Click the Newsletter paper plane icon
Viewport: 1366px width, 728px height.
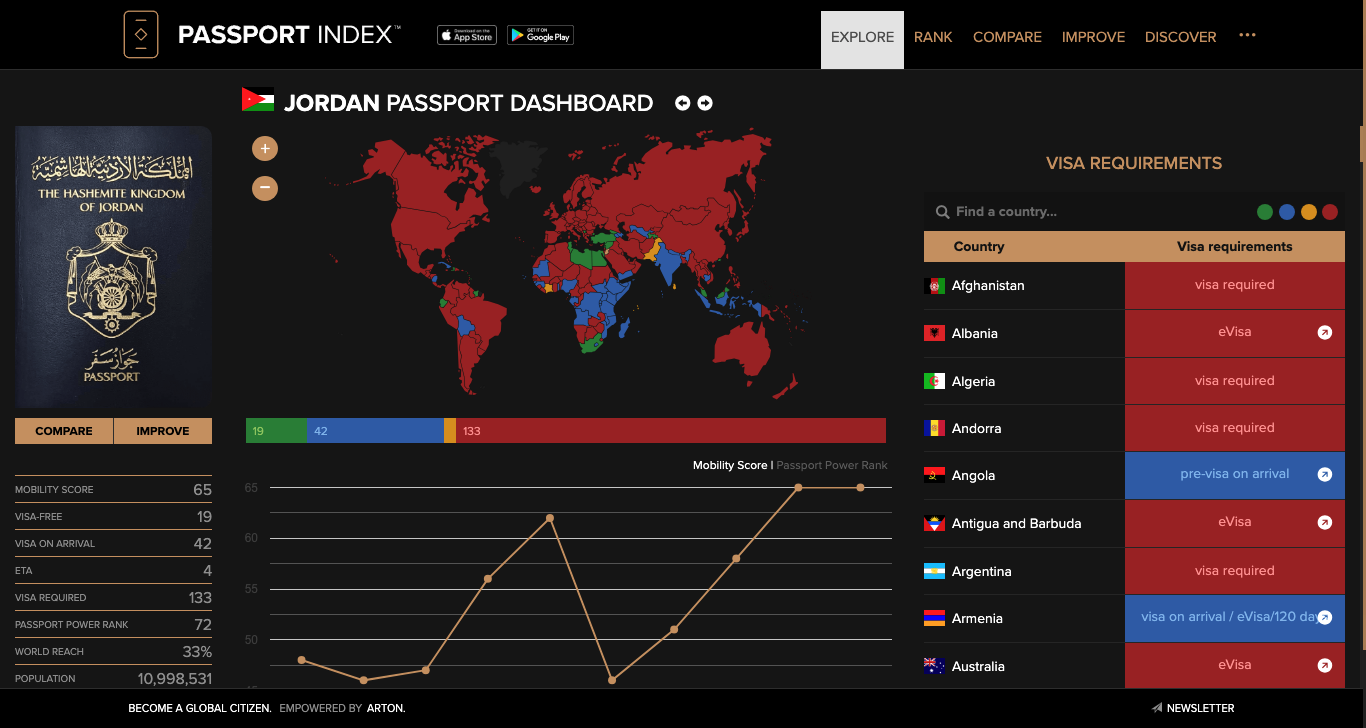tap(1157, 708)
